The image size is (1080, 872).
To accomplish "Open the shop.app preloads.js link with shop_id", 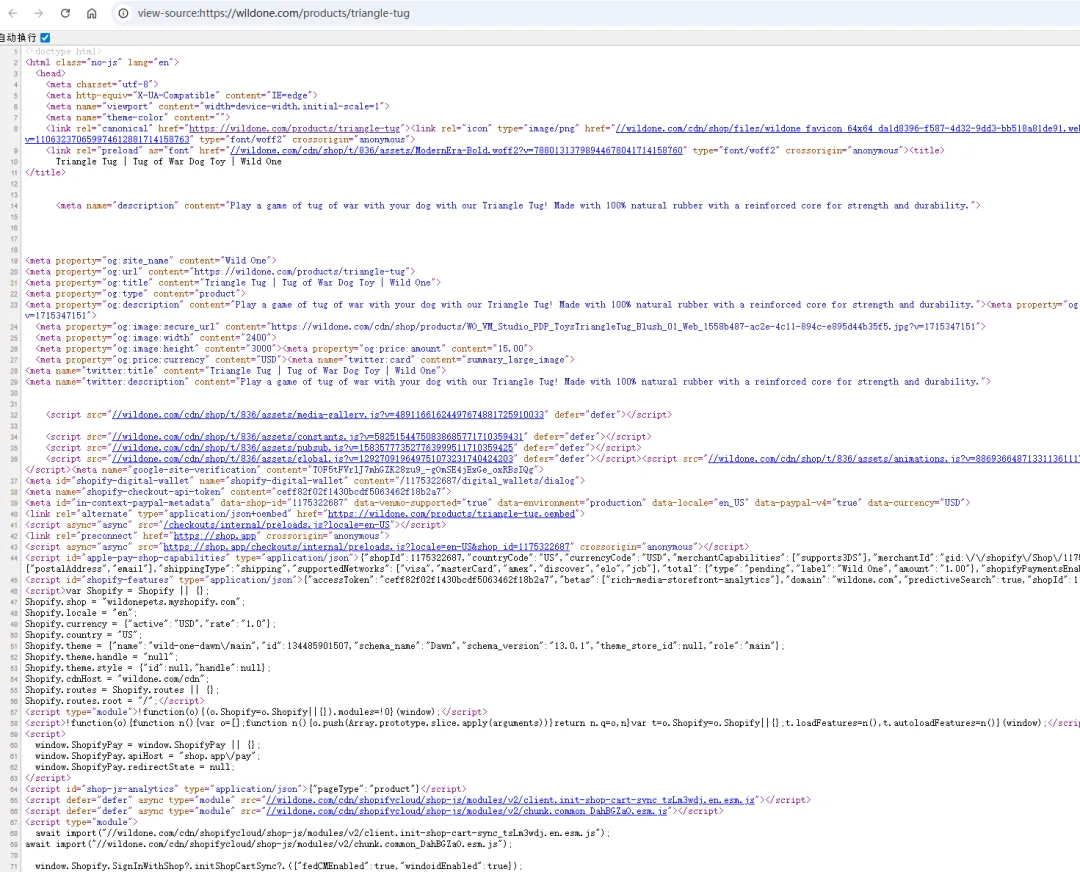I will [366, 547].
